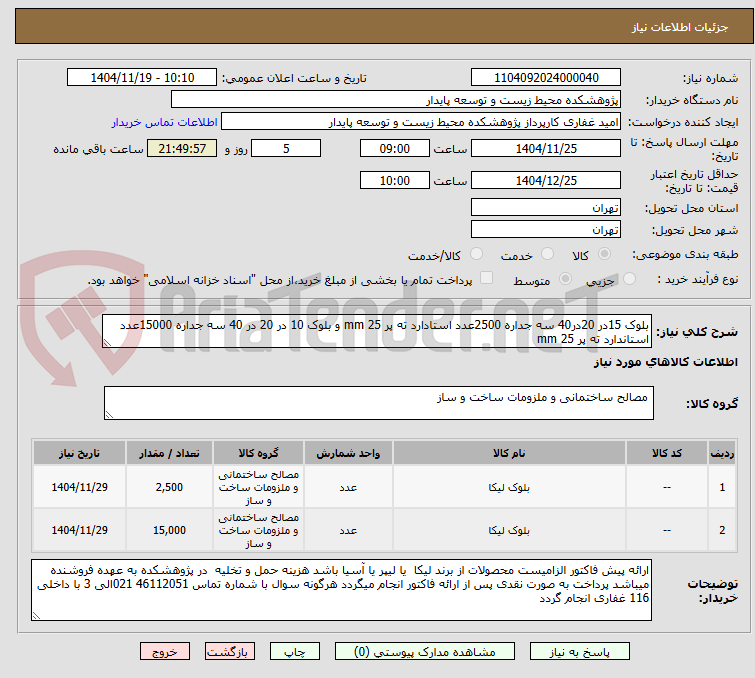Click the goods group text area
The width and height of the screenshot is (755, 678).
click(x=378, y=403)
